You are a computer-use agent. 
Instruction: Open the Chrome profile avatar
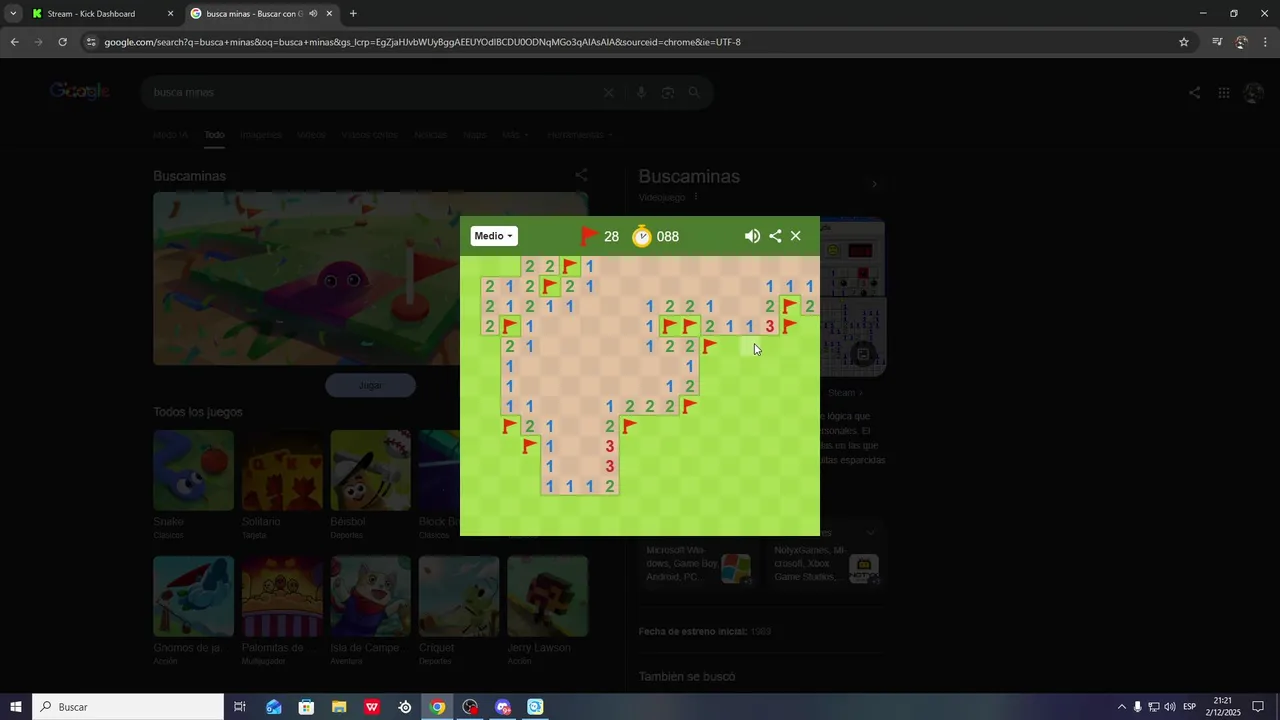pos(1241,42)
